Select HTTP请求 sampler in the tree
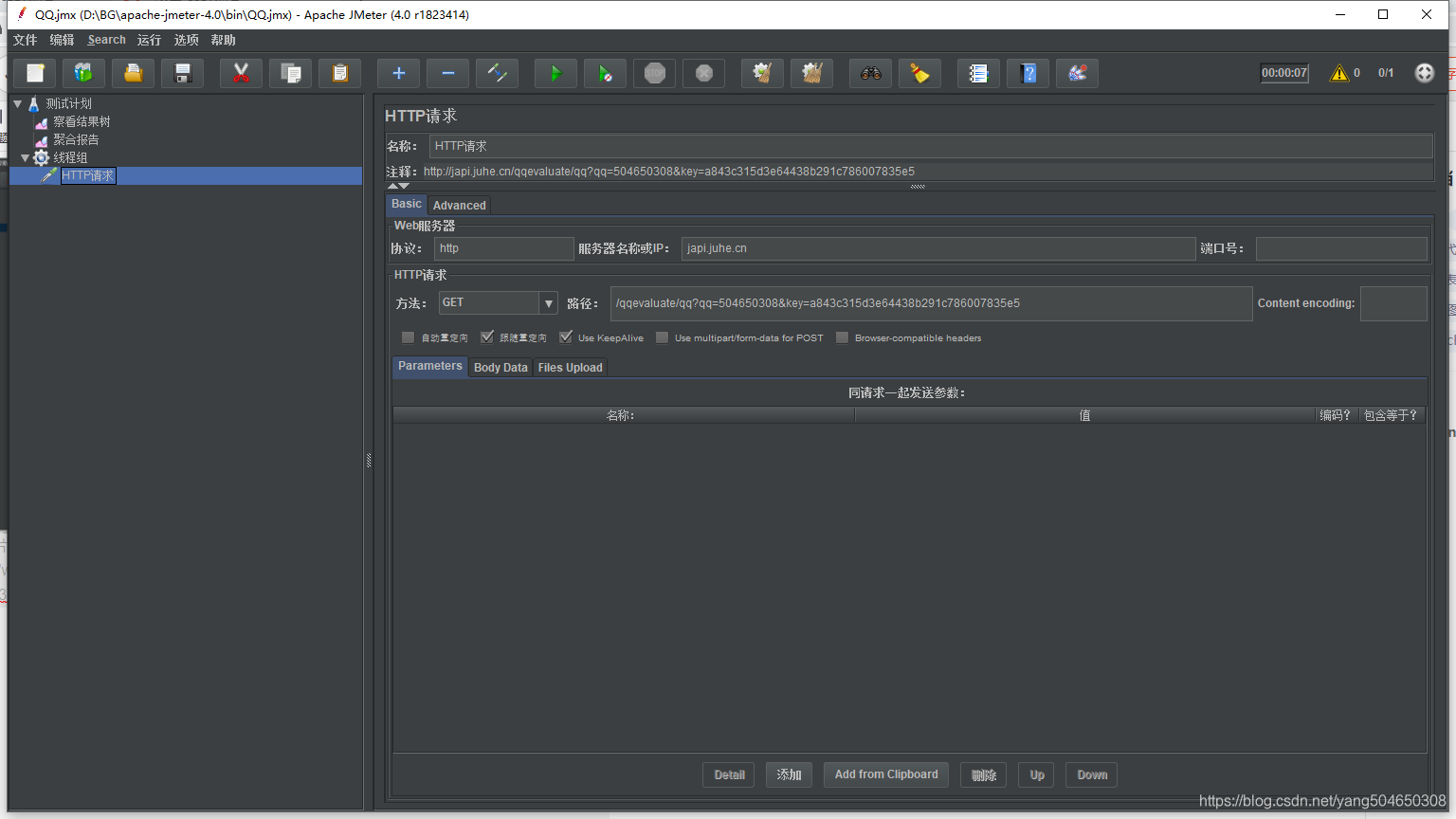Image resolution: width=1456 pixels, height=819 pixels. [x=88, y=175]
